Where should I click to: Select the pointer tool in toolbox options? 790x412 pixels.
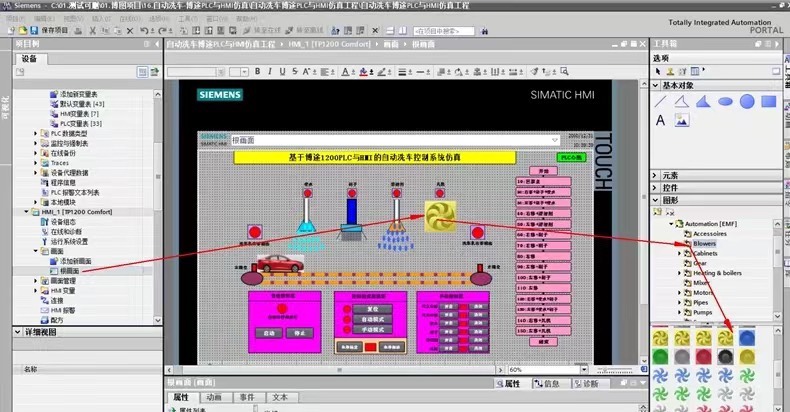658,71
